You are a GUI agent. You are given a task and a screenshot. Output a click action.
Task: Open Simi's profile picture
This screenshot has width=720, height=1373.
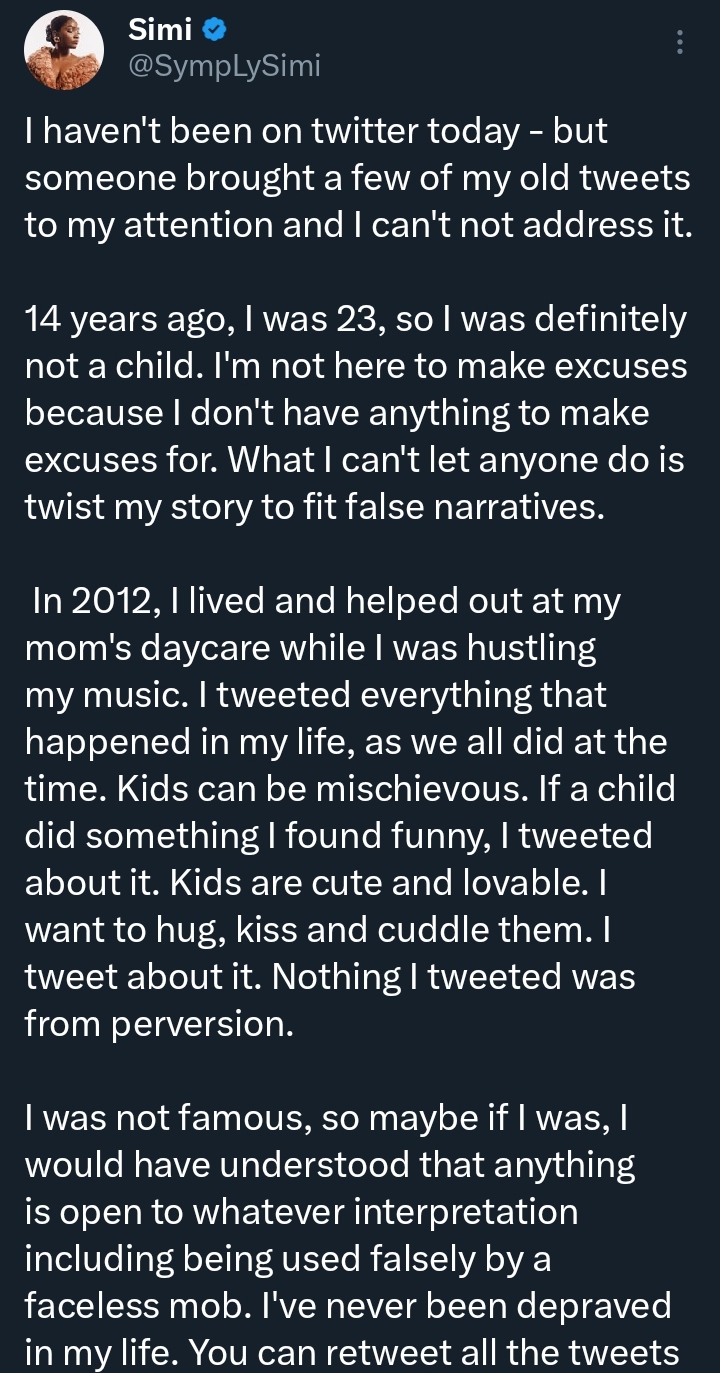pos(63,51)
